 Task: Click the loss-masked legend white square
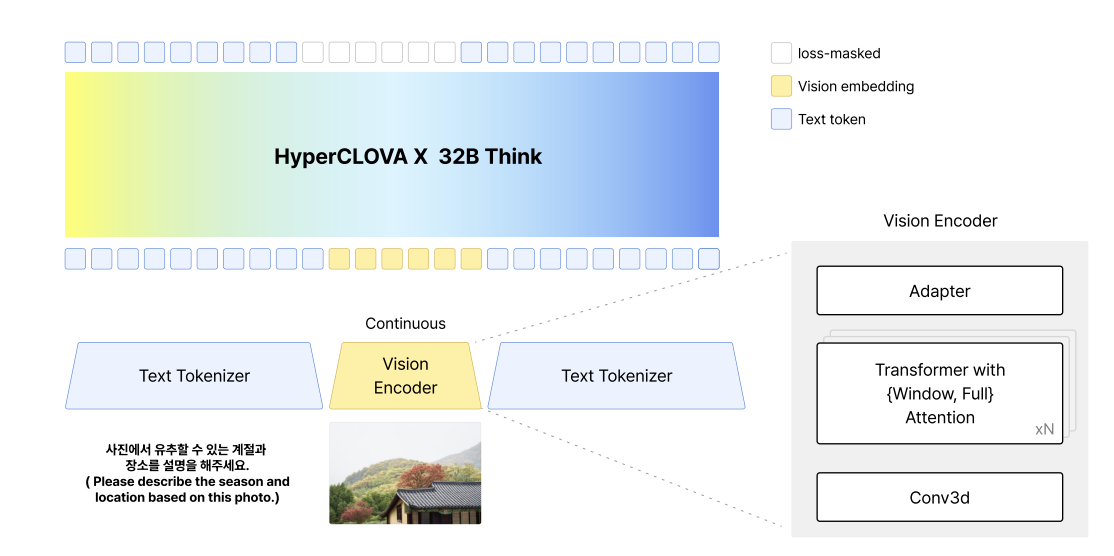coord(782,53)
